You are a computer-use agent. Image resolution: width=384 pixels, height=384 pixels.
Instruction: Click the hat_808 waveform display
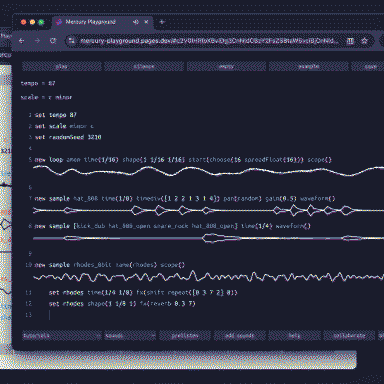click(209, 210)
